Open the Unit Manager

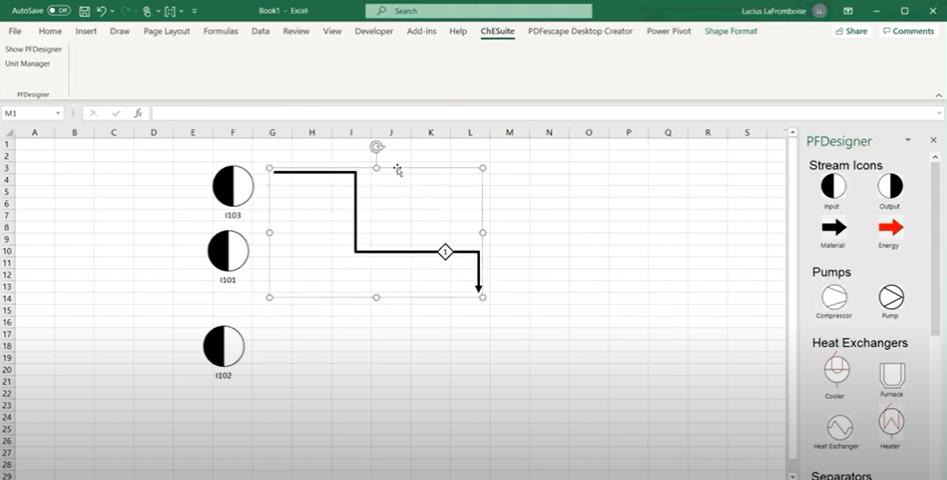pos(27,63)
